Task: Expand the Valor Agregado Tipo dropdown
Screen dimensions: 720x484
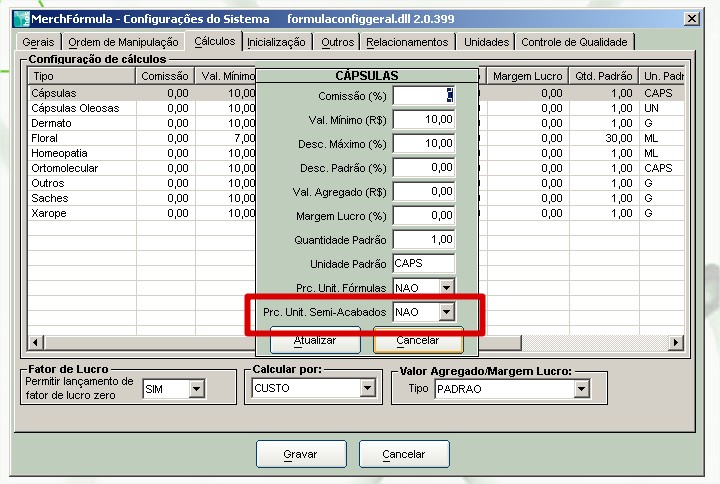Action: (581, 390)
